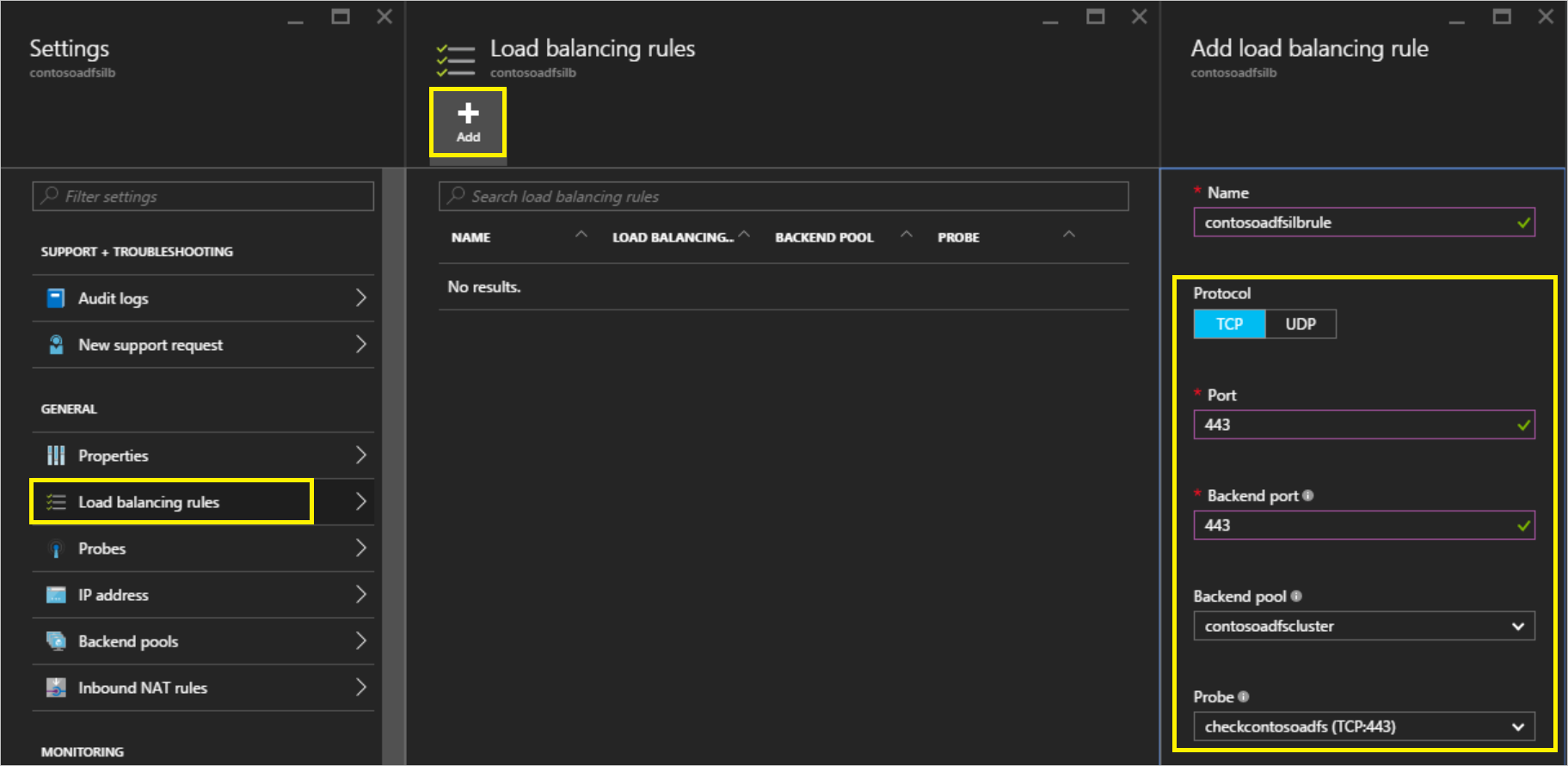This screenshot has height=766, width=1568.
Task: Click the Audit logs icon
Action: pos(56,298)
